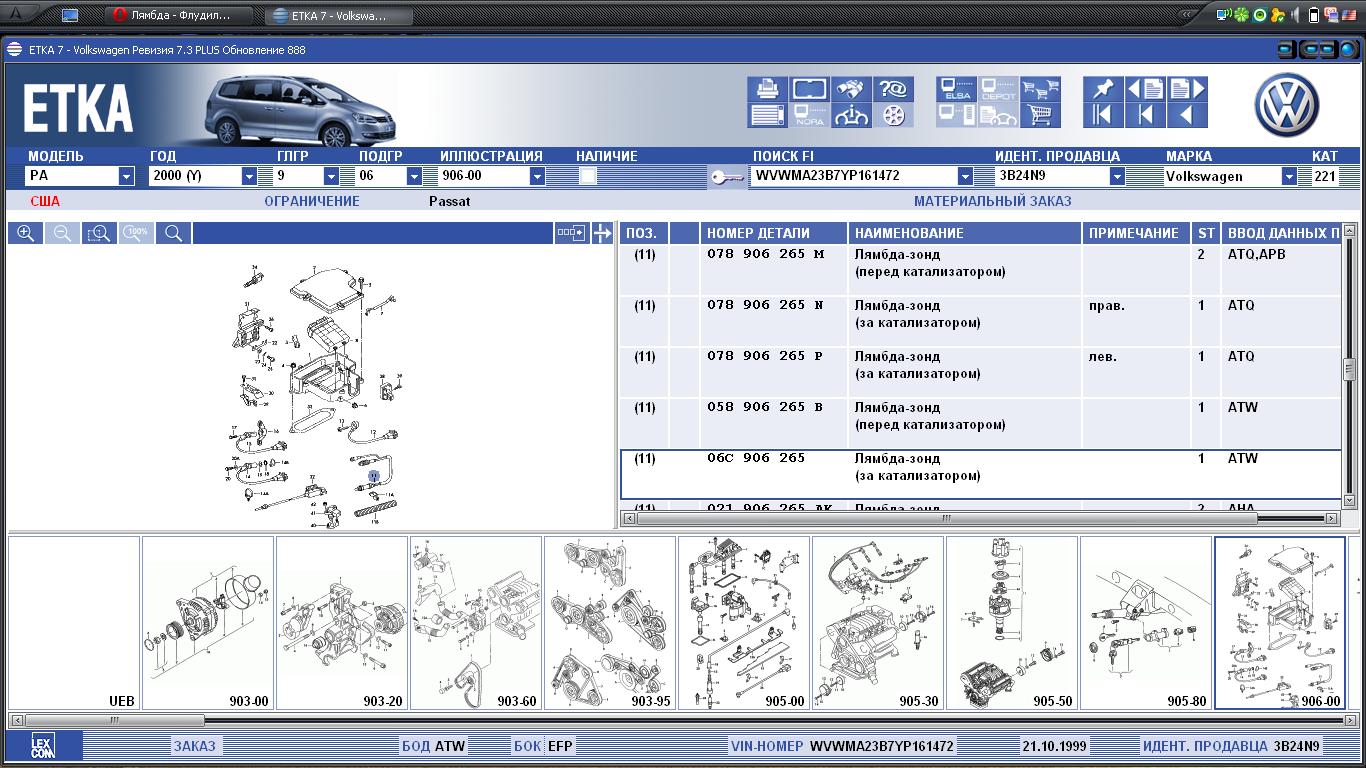This screenshot has width=1366, height=768.
Task: Open the UEB thumbnail
Action: point(74,623)
